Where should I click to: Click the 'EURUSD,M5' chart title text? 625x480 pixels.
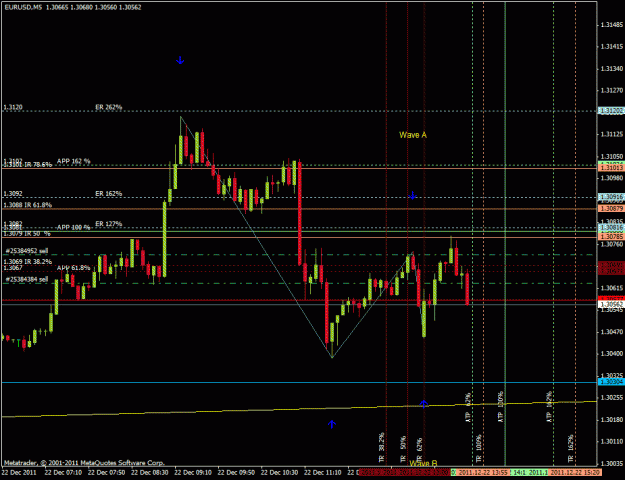[23, 7]
